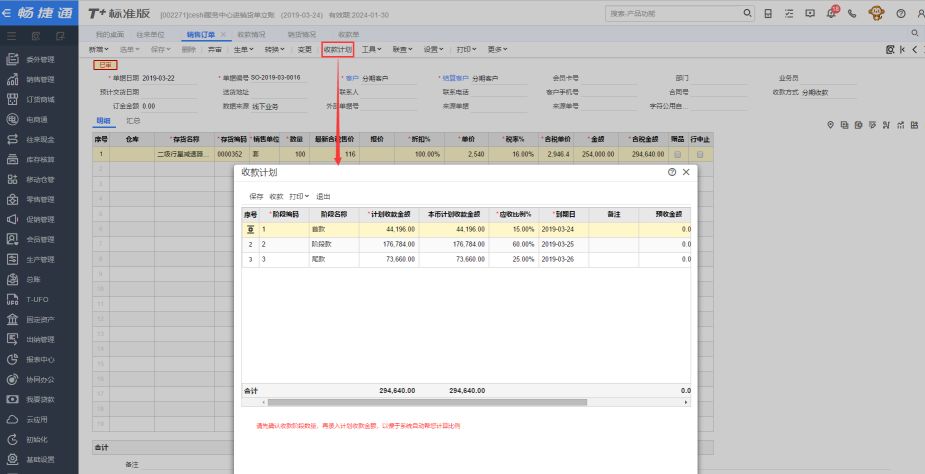
Task: Switch to the 汇总 tab
Action: pyautogui.click(x=133, y=121)
